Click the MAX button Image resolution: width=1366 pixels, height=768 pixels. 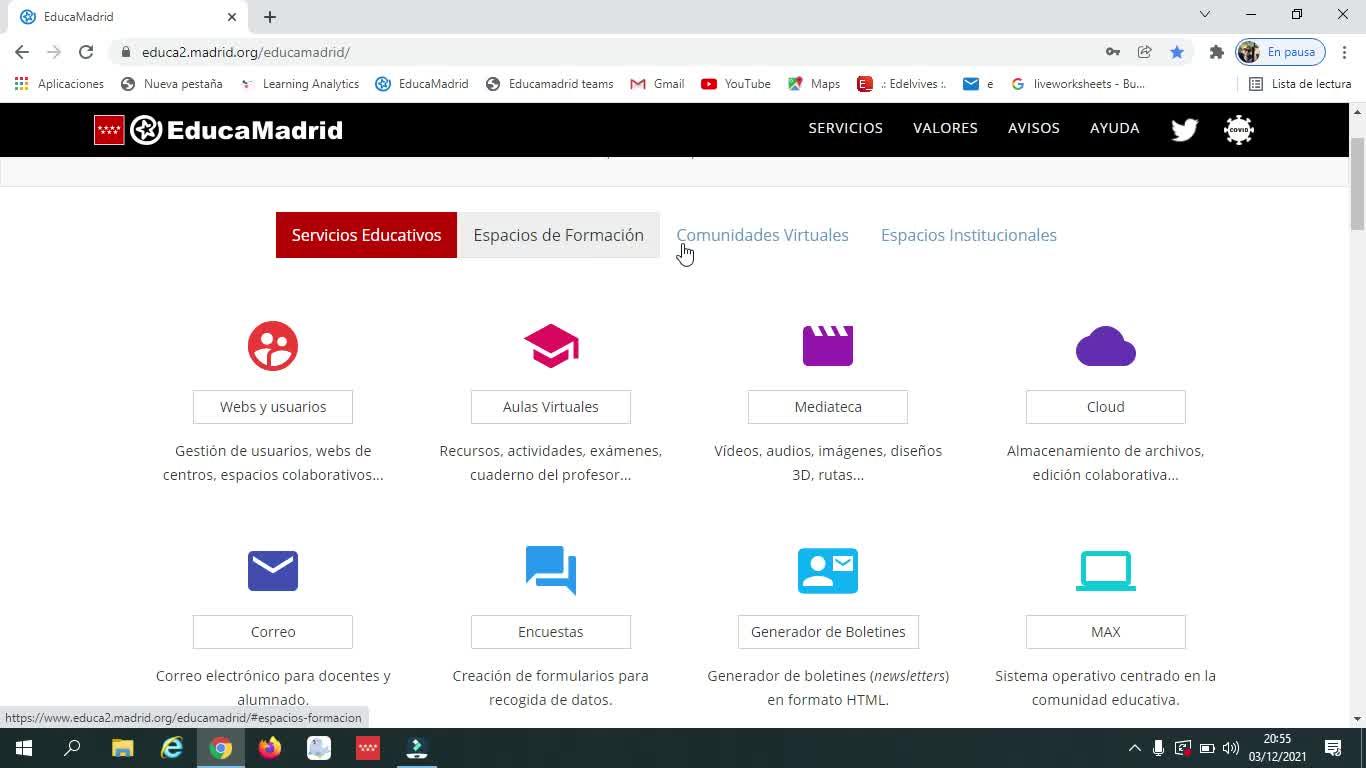pyautogui.click(x=1106, y=632)
